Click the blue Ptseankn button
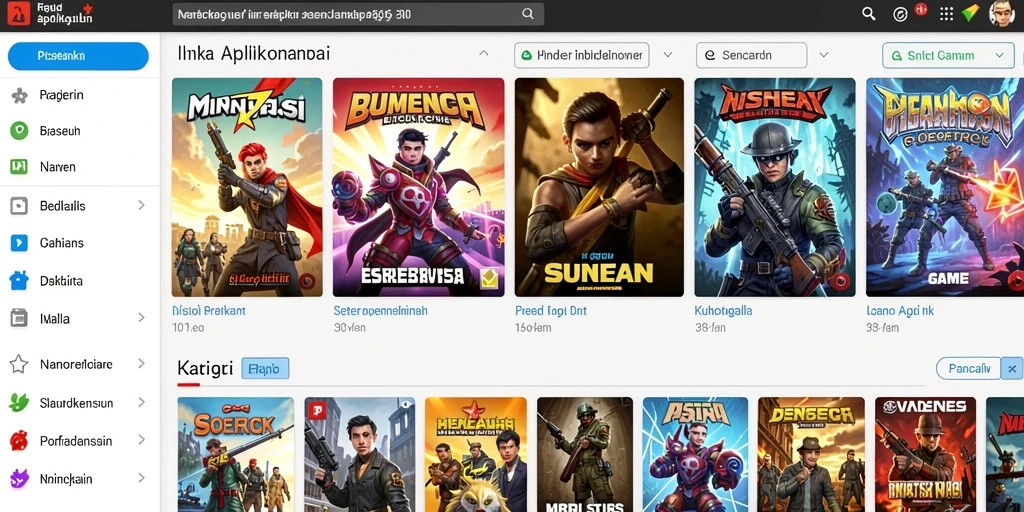The width and height of the screenshot is (1024, 512). tap(78, 56)
